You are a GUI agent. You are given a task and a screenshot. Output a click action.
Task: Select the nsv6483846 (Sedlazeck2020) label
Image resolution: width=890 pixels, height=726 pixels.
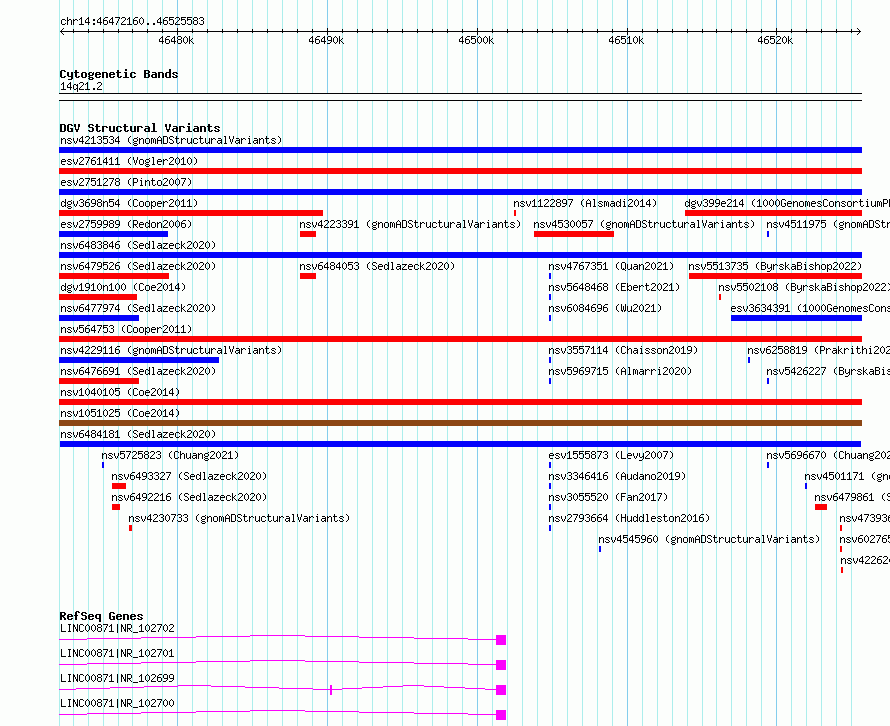138,245
